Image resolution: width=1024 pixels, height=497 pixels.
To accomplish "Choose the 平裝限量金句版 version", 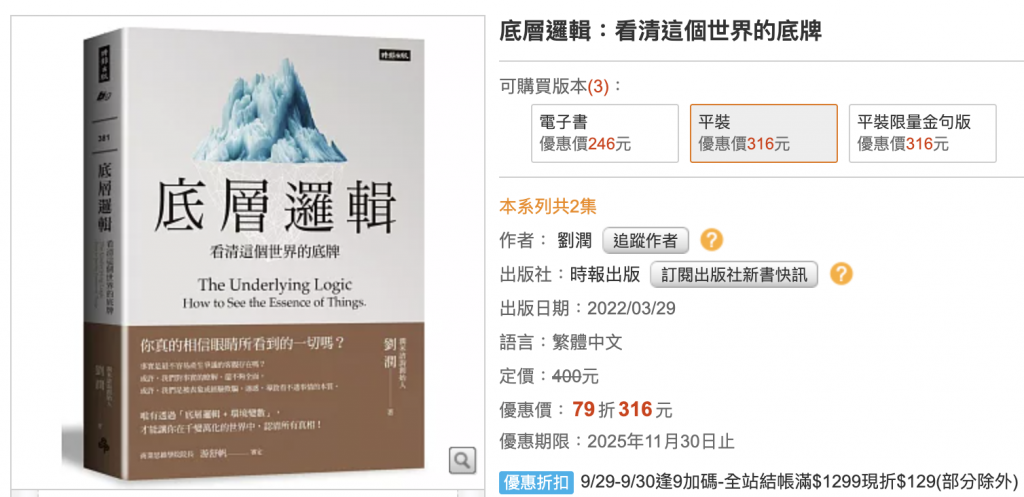I will 922,133.
